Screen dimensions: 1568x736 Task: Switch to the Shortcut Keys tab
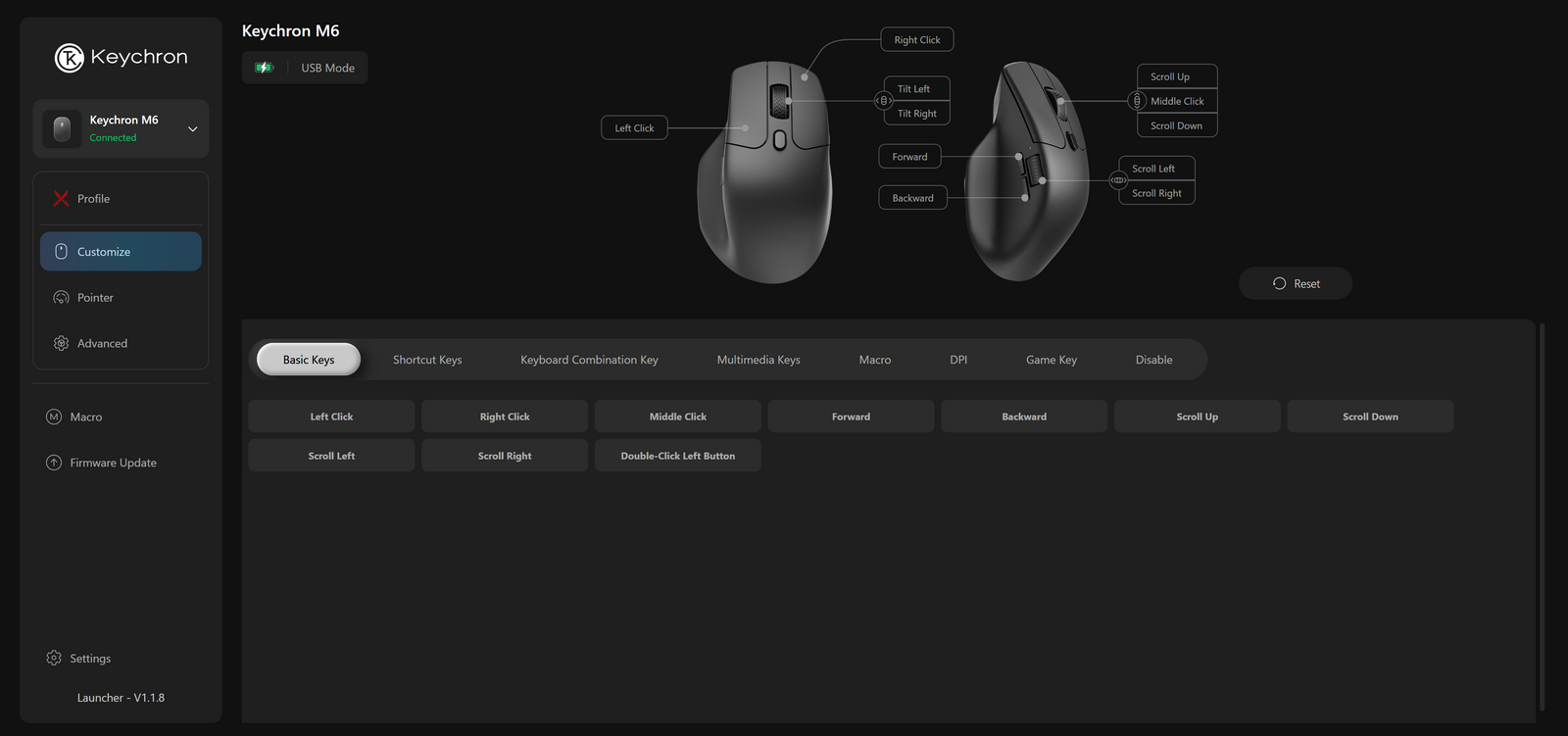pos(427,360)
